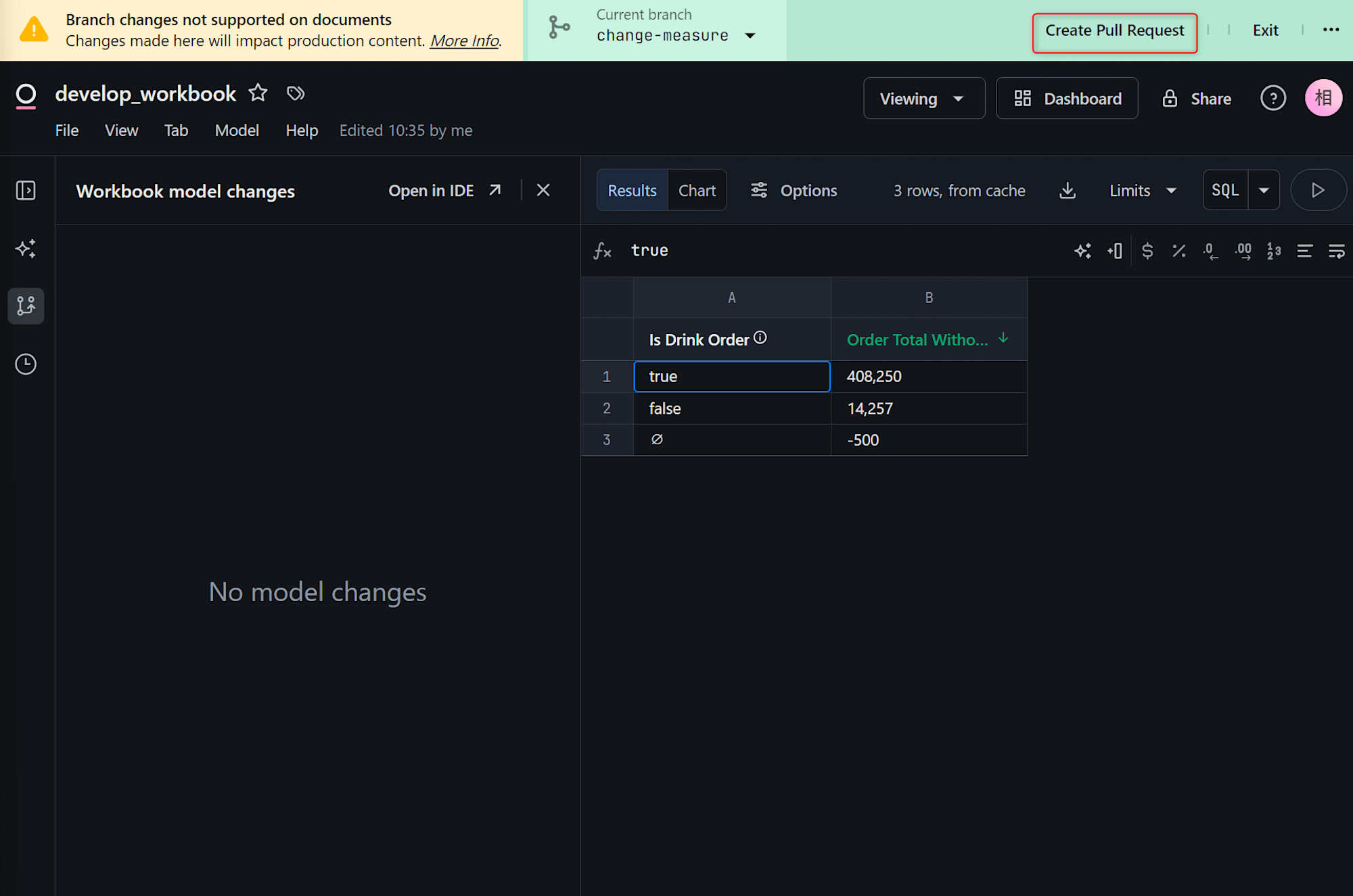Click the branch warning triangle icon
Image resolution: width=1353 pixels, height=896 pixels.
pos(33,30)
